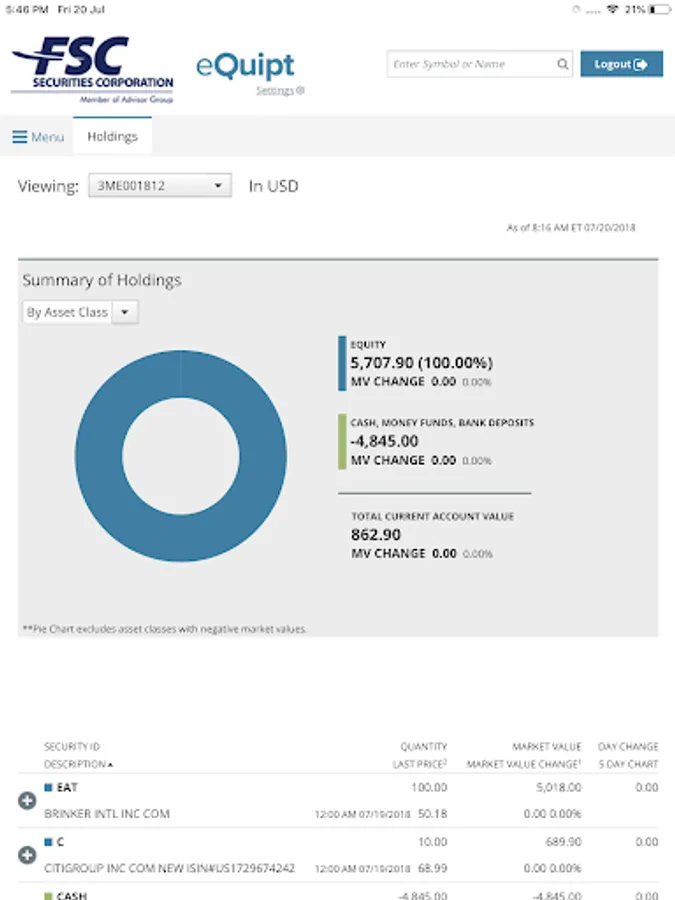
Task: Tap the battery indicator in status bar
Action: point(659,9)
